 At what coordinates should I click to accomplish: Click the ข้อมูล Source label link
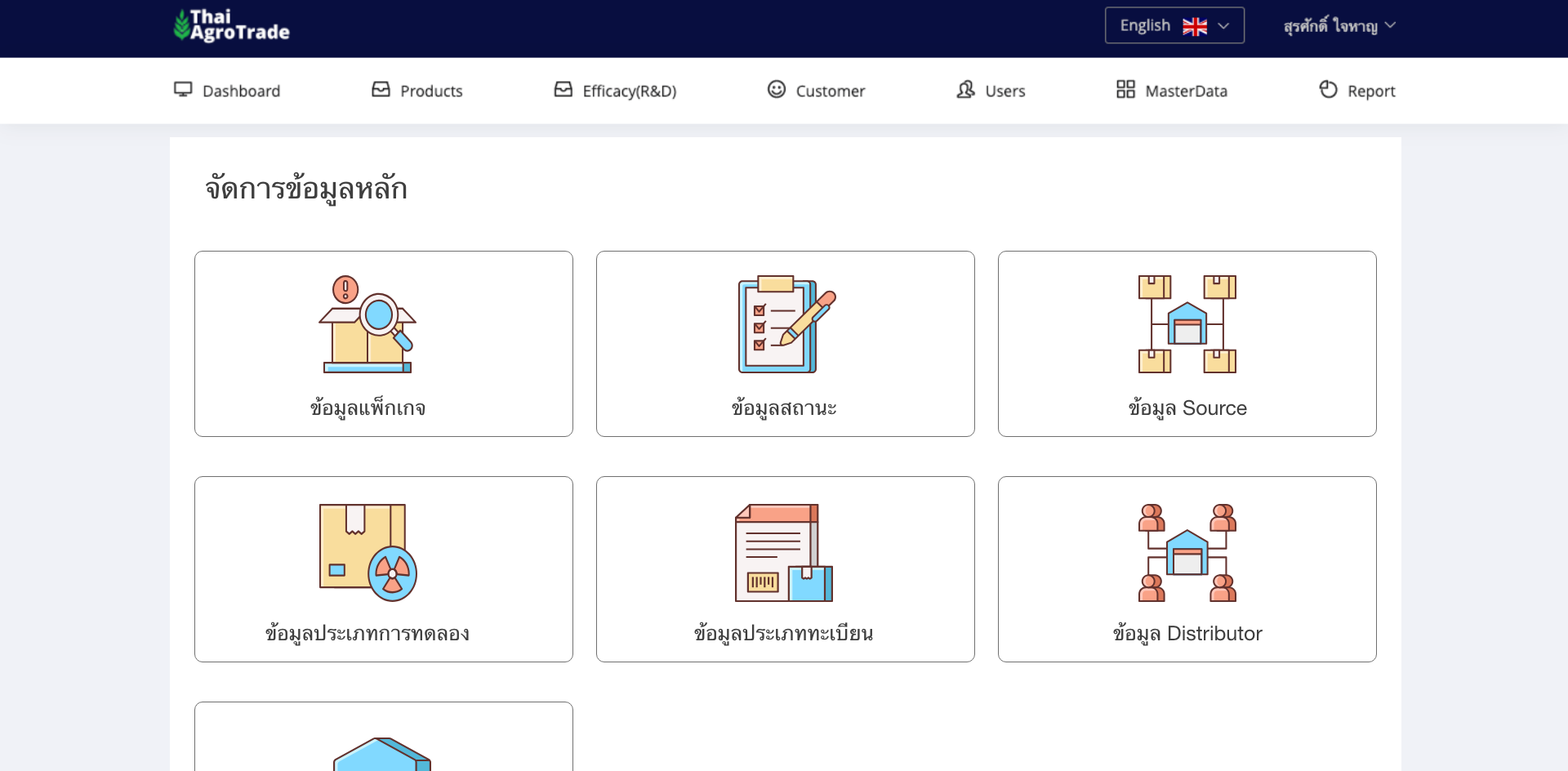click(1187, 408)
